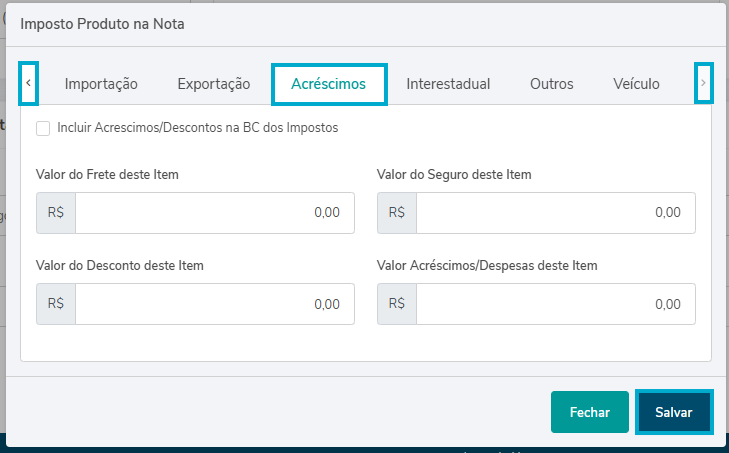Select the Acréscimos tab
This screenshot has width=729, height=453.
click(x=329, y=84)
